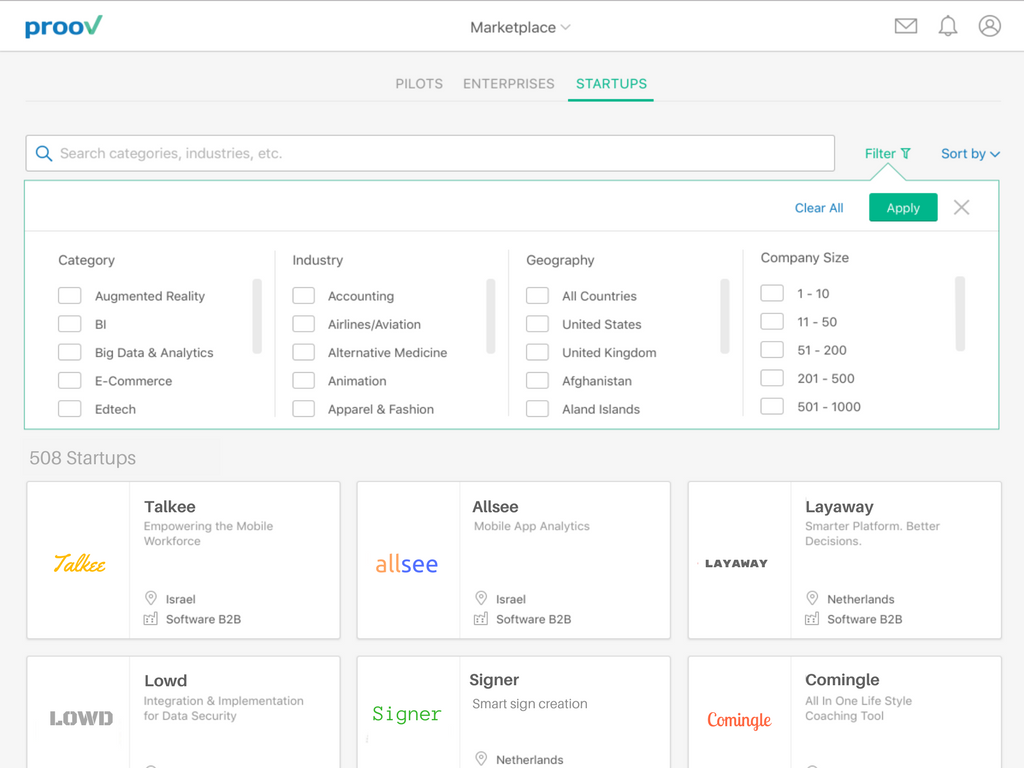Check the Edtech category
The width and height of the screenshot is (1024, 768).
[x=70, y=409]
